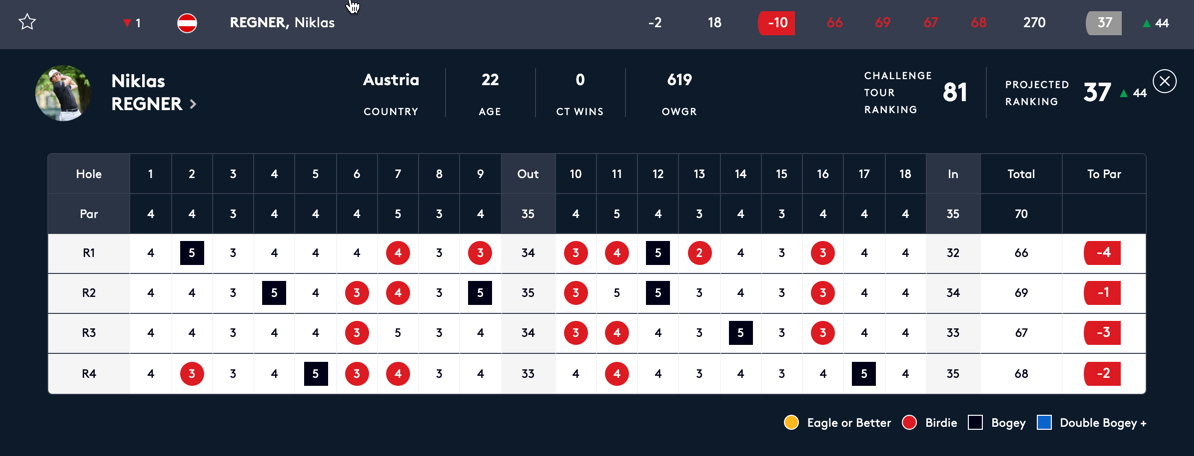Click the white-outlined Bogey legend square
The width and height of the screenshot is (1194, 456).
(x=976, y=423)
